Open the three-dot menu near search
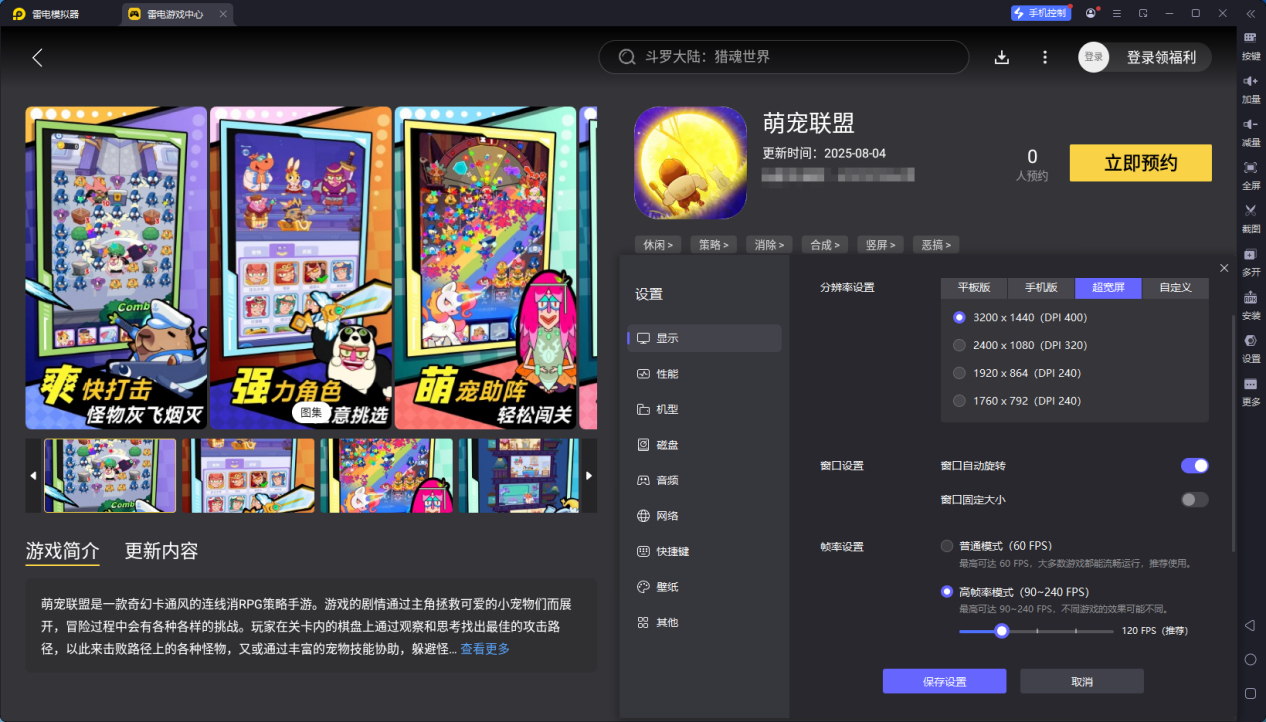 pyautogui.click(x=1045, y=57)
